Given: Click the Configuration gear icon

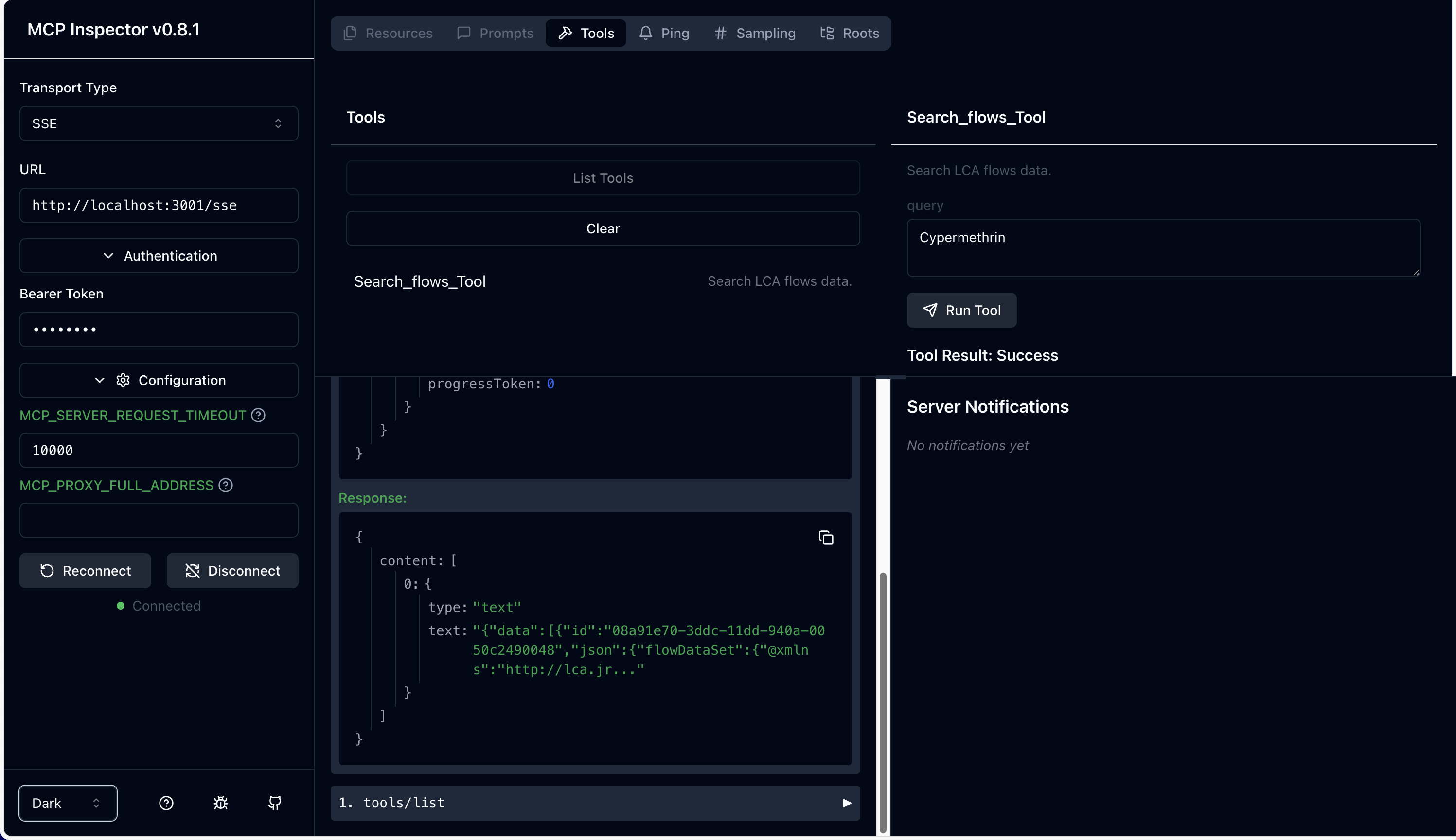Looking at the screenshot, I should 123,380.
